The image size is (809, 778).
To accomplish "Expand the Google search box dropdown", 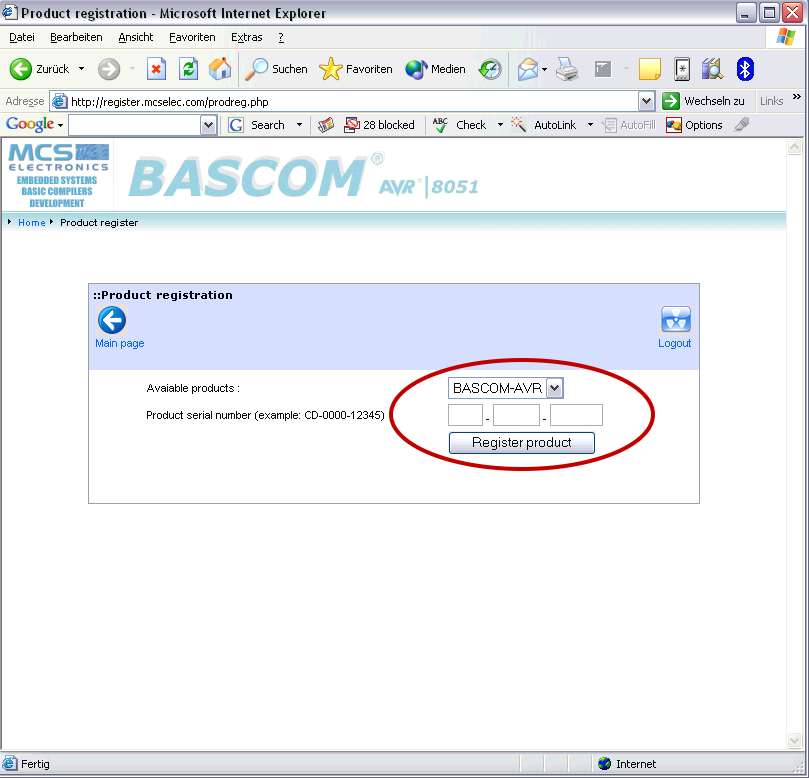I will click(x=208, y=125).
